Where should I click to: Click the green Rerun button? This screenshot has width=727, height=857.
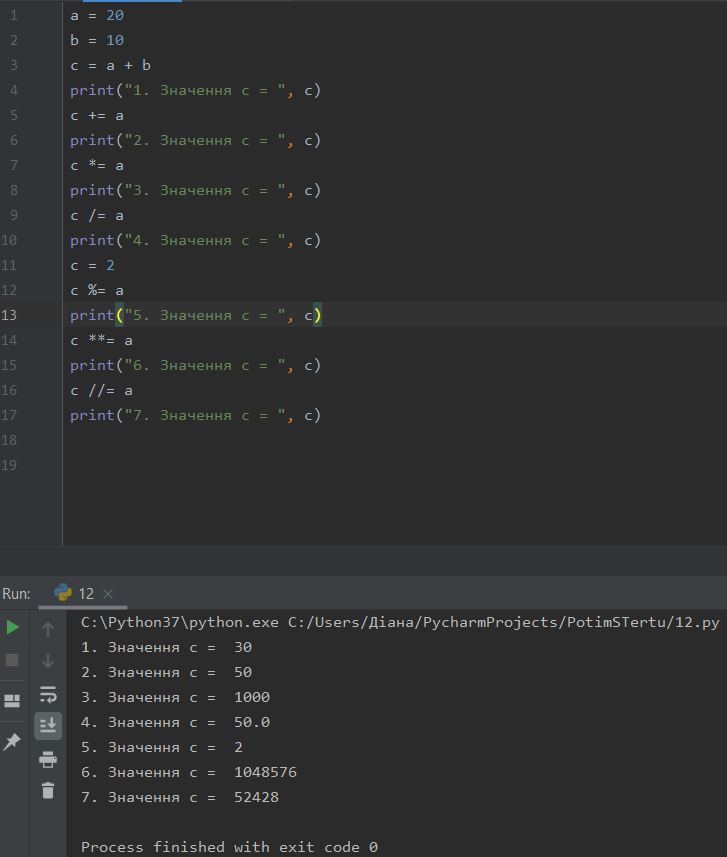pyautogui.click(x=13, y=627)
